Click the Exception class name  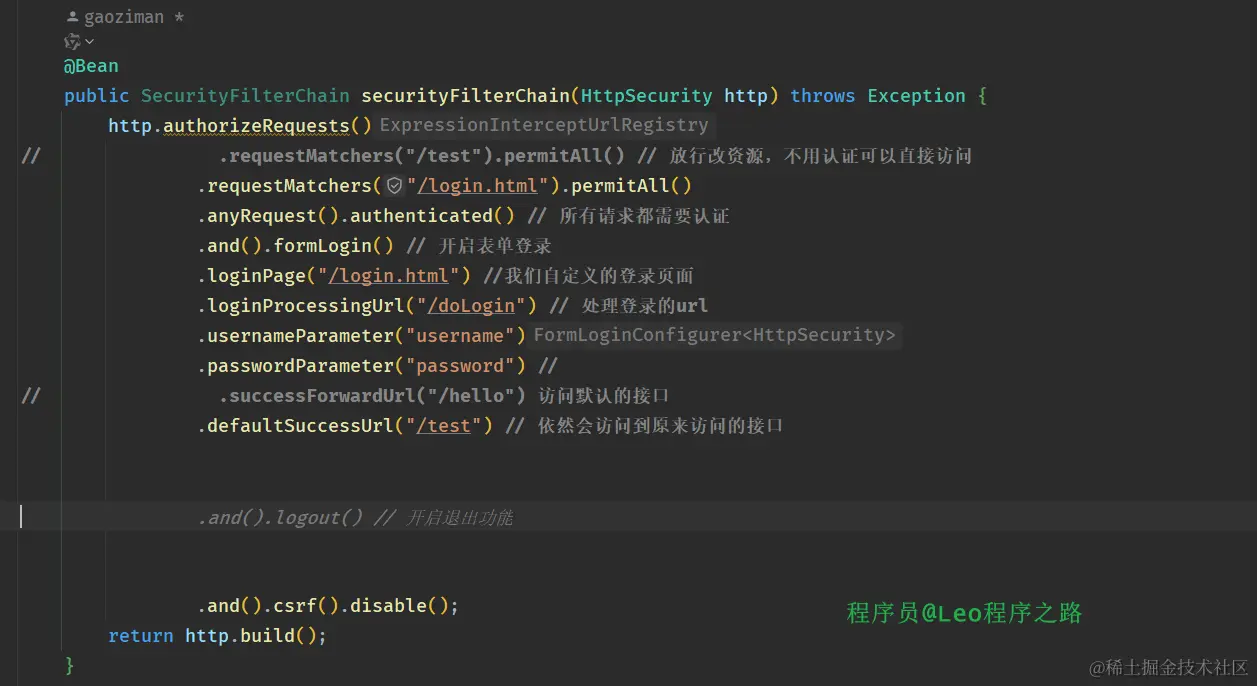[916, 96]
